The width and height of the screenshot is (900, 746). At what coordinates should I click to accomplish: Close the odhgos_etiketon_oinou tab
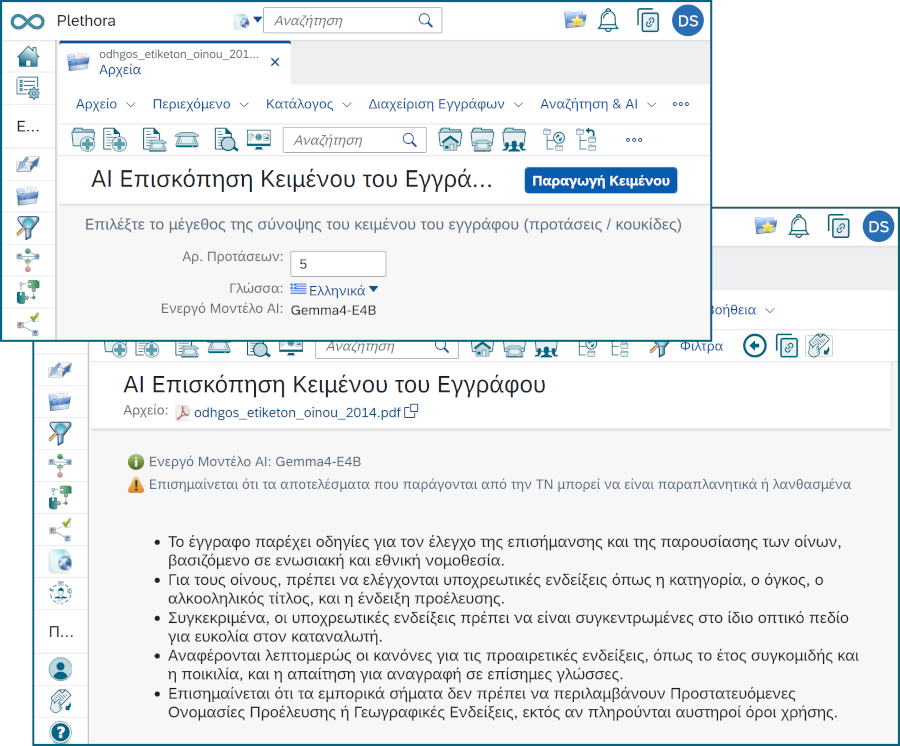pos(275,62)
